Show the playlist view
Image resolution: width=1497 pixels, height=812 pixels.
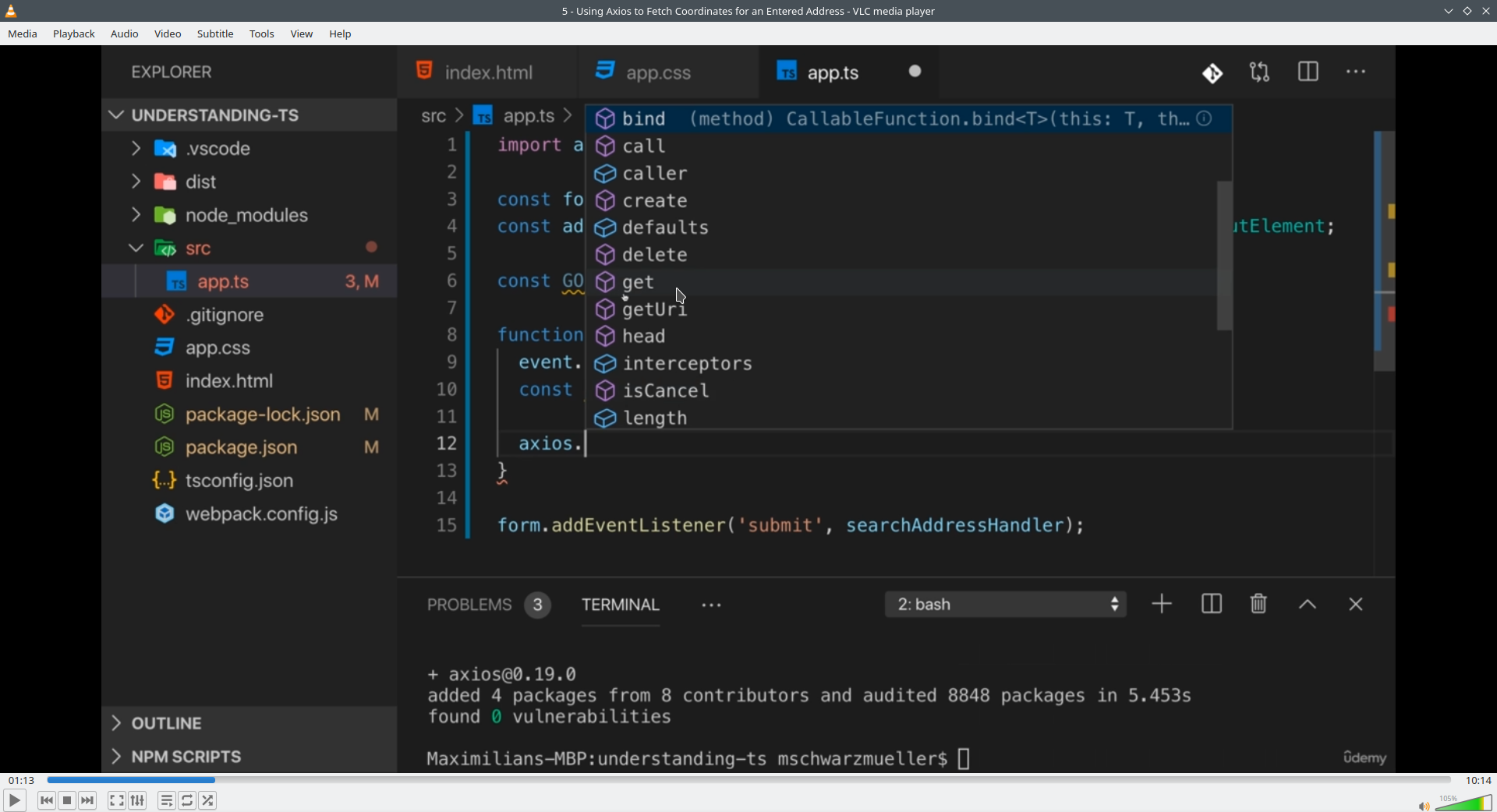pos(166,800)
